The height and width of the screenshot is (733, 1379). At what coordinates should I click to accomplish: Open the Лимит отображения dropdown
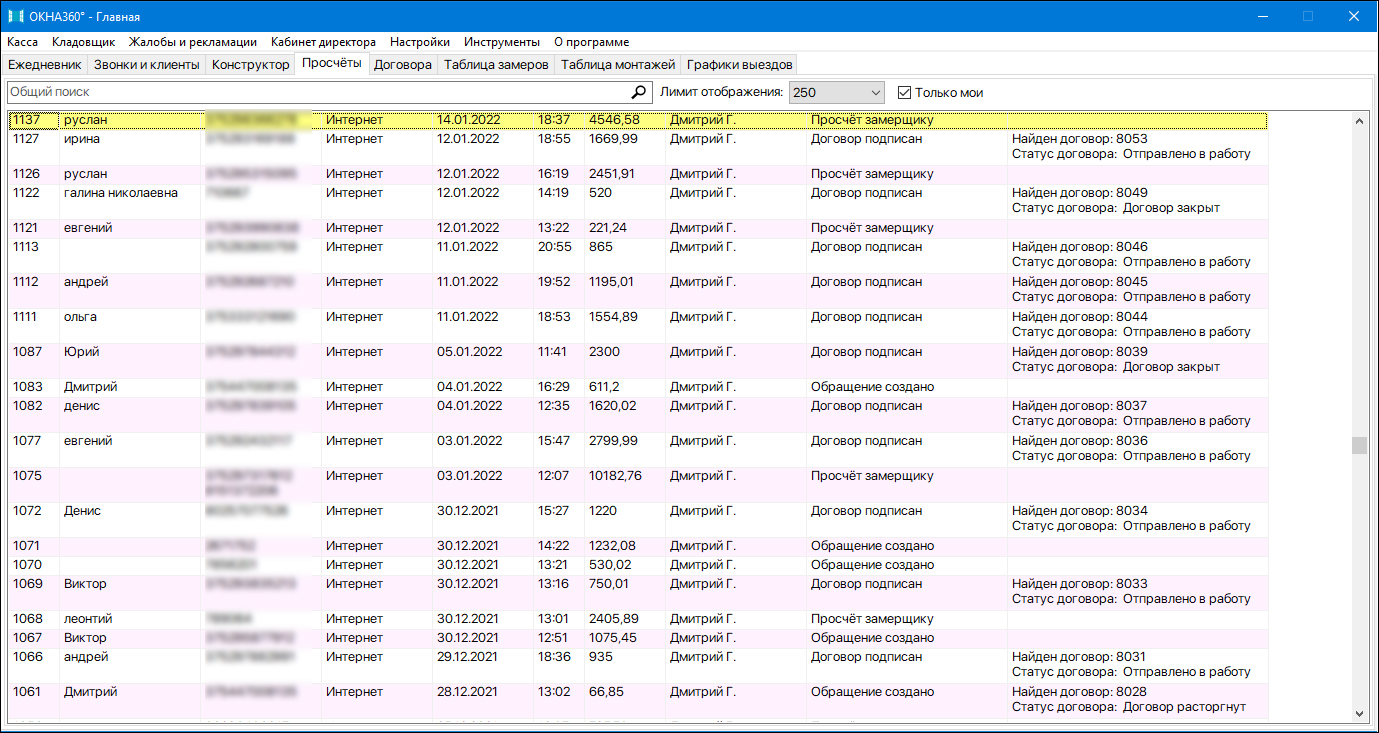coord(837,92)
